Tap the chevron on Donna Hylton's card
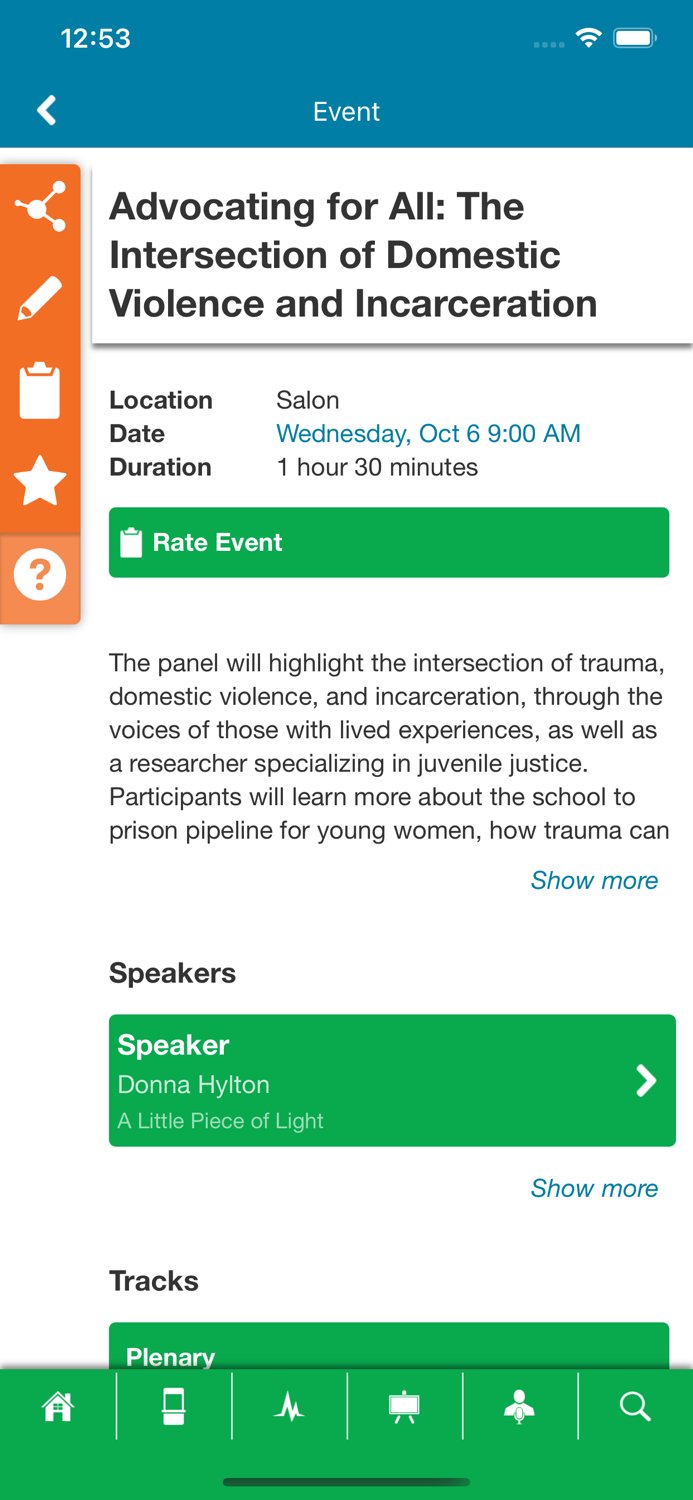 pyautogui.click(x=646, y=1080)
